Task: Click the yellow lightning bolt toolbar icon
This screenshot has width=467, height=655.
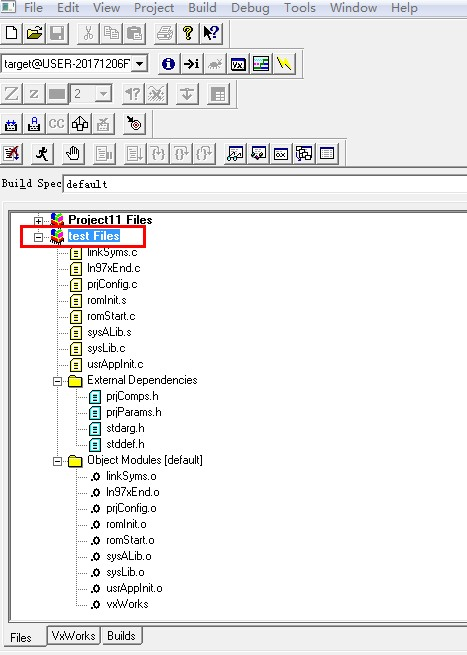Action: coord(284,64)
